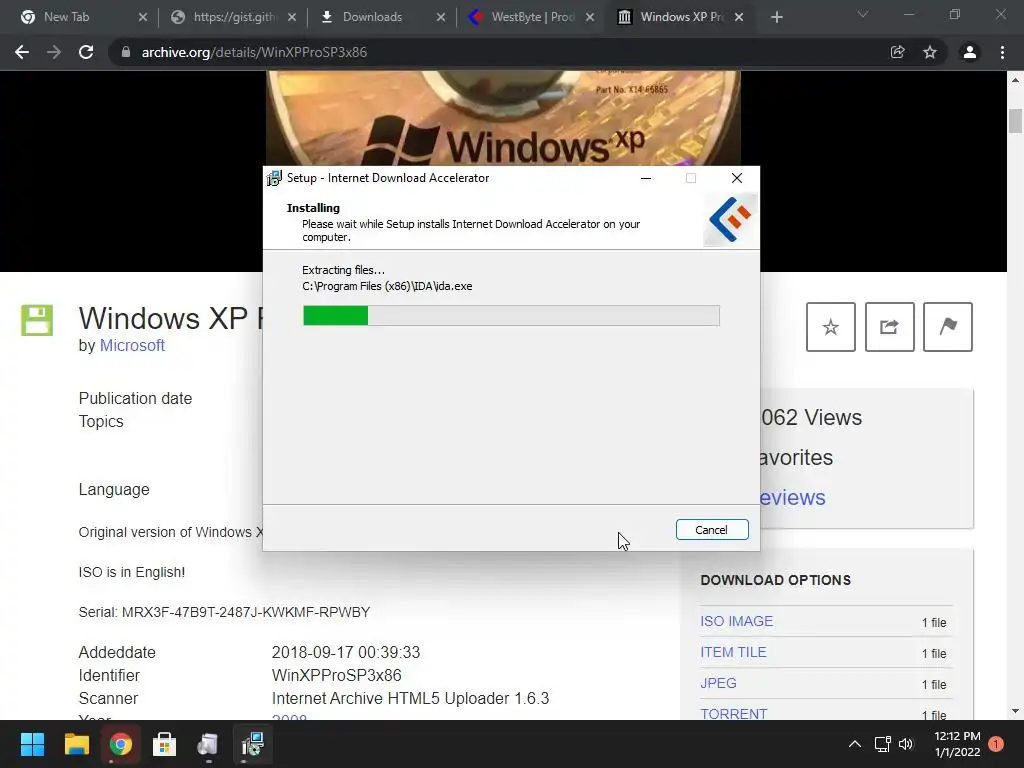Image resolution: width=1024 pixels, height=768 pixels.
Task: Open the Chrome three-dot menu
Action: click(x=1002, y=52)
